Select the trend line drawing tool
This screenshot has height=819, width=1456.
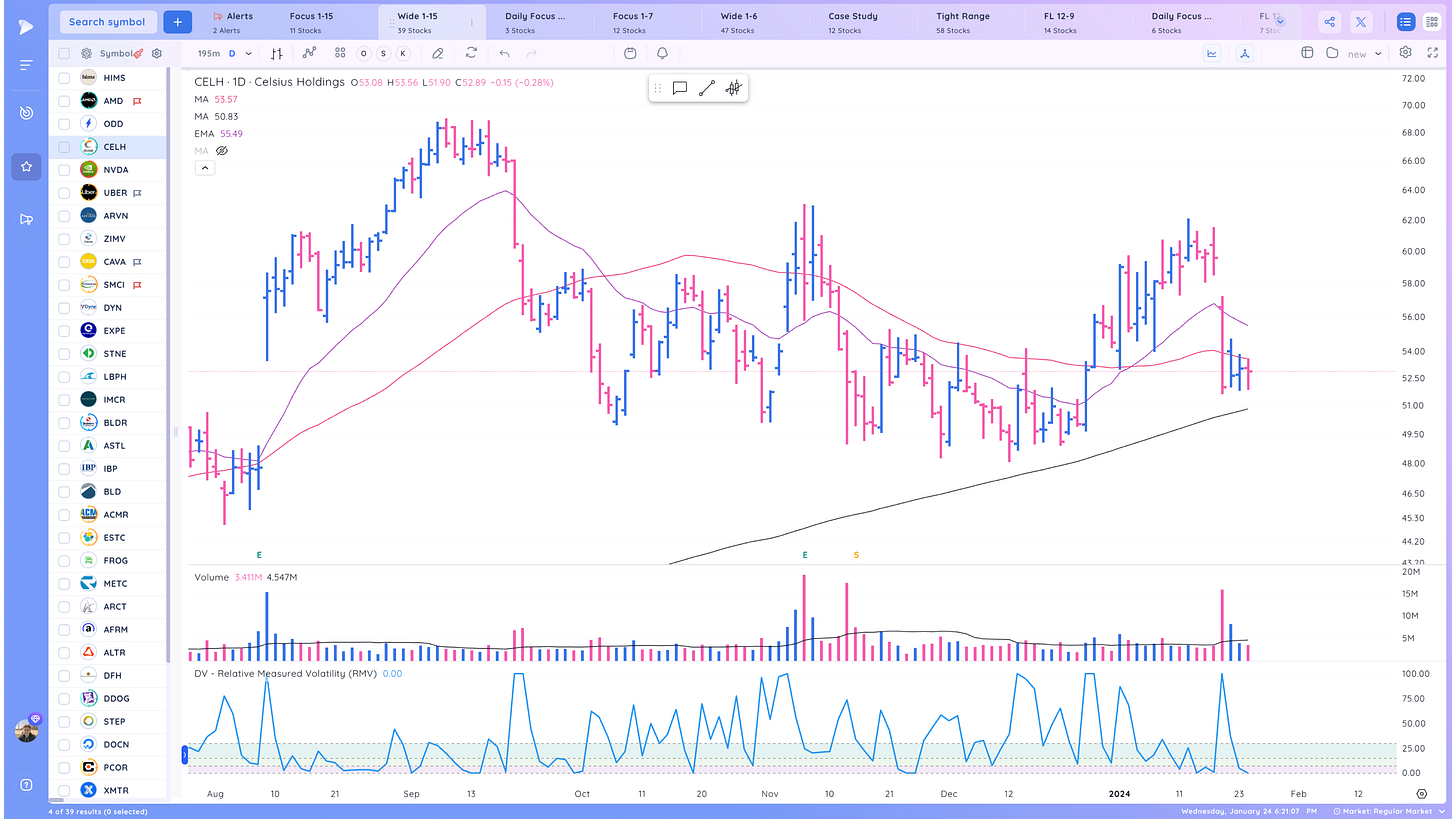pos(706,88)
